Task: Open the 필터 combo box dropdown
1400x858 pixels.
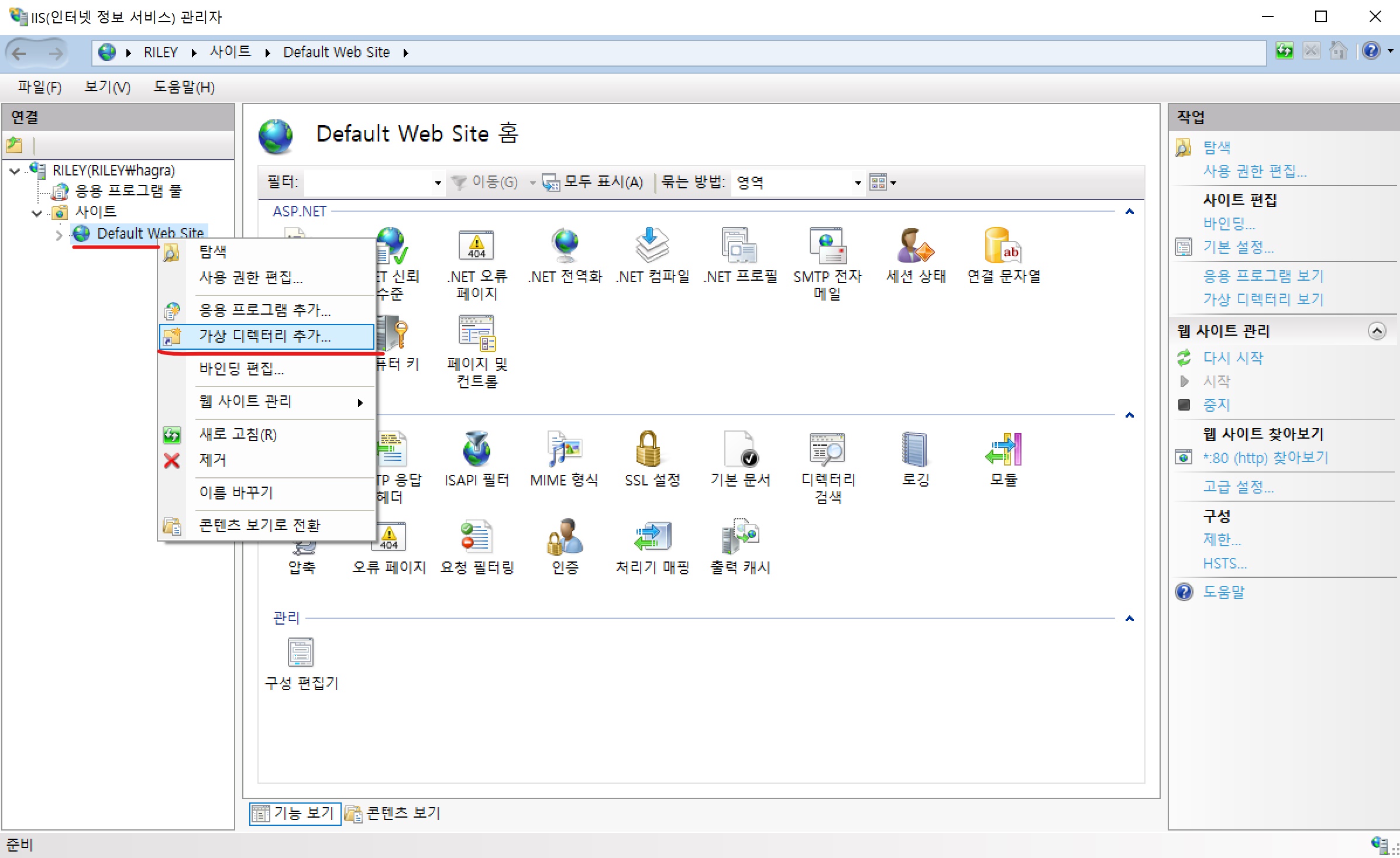Action: tap(438, 182)
